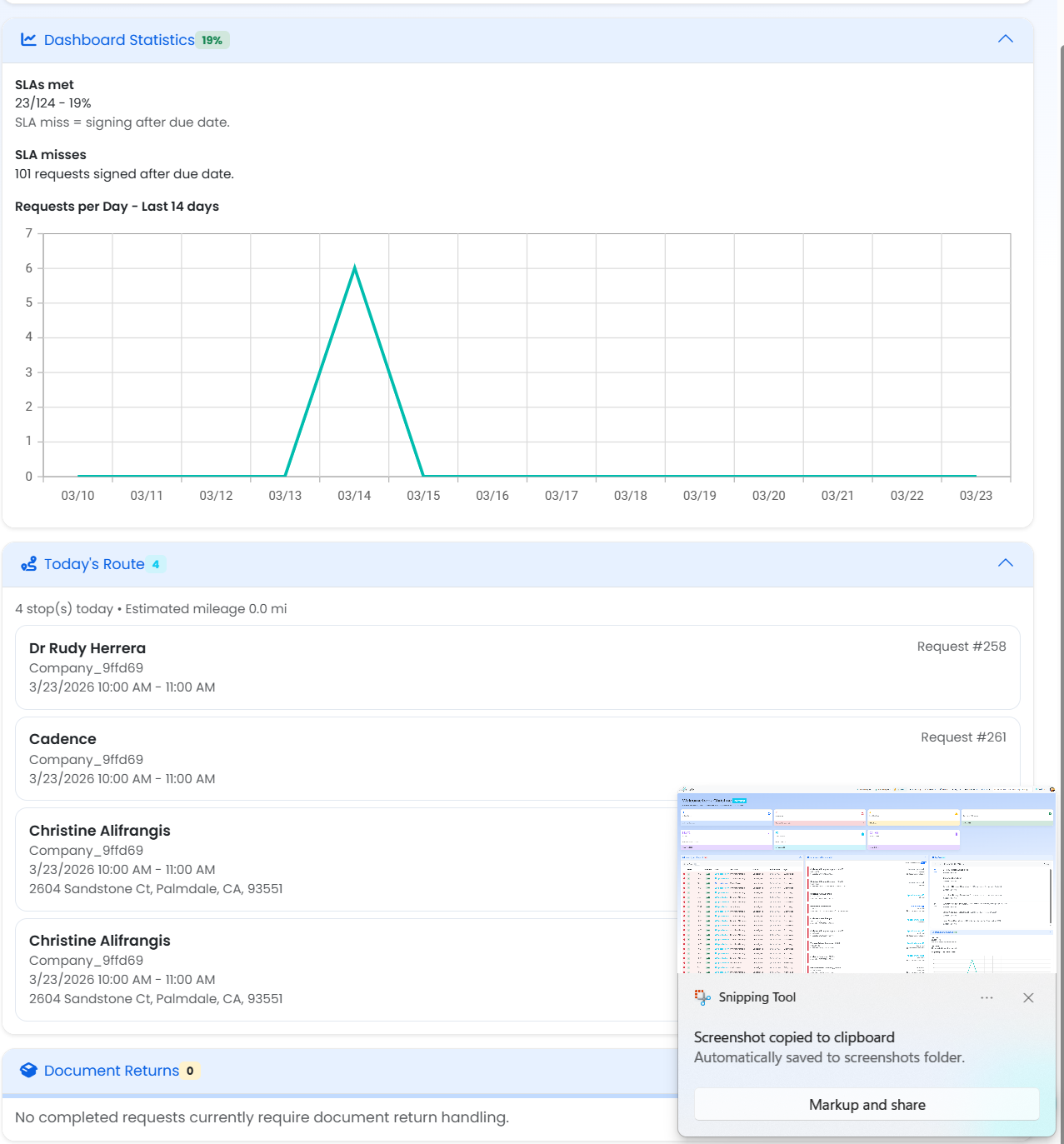Viewport: 1064px width, 1144px height.
Task: Click the Markup and share button
Action: pos(867,1105)
